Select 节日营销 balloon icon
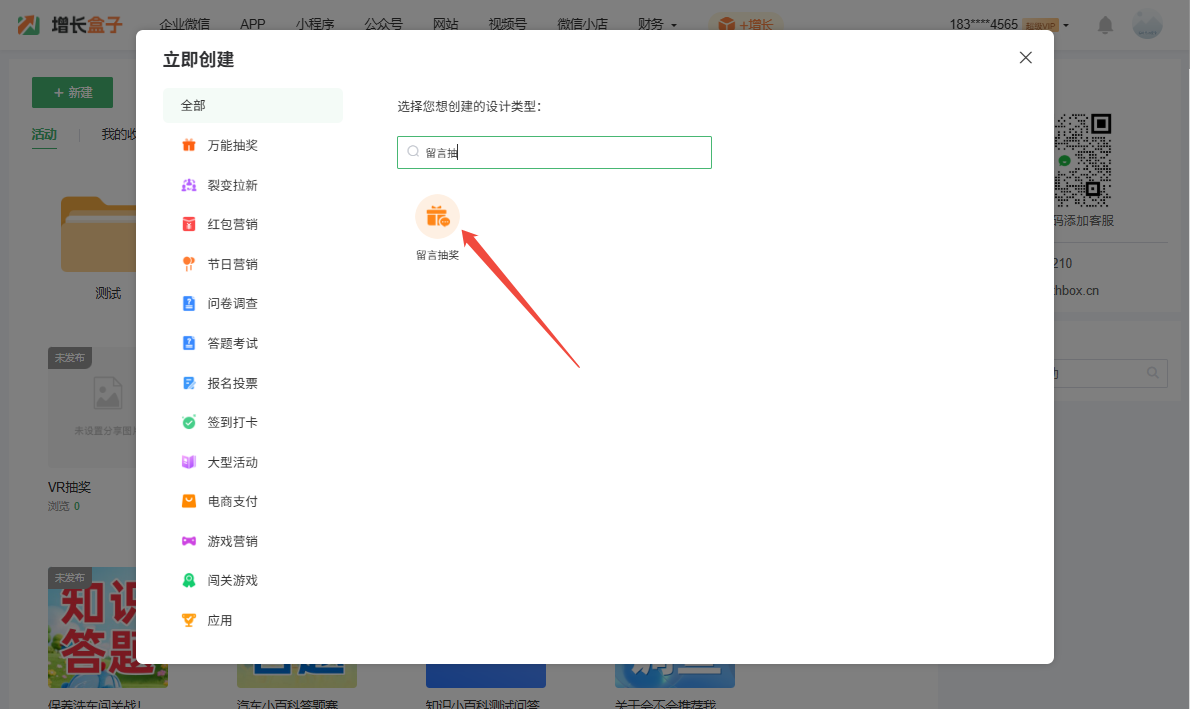Screen dimensions: 1190x709 coord(189,264)
